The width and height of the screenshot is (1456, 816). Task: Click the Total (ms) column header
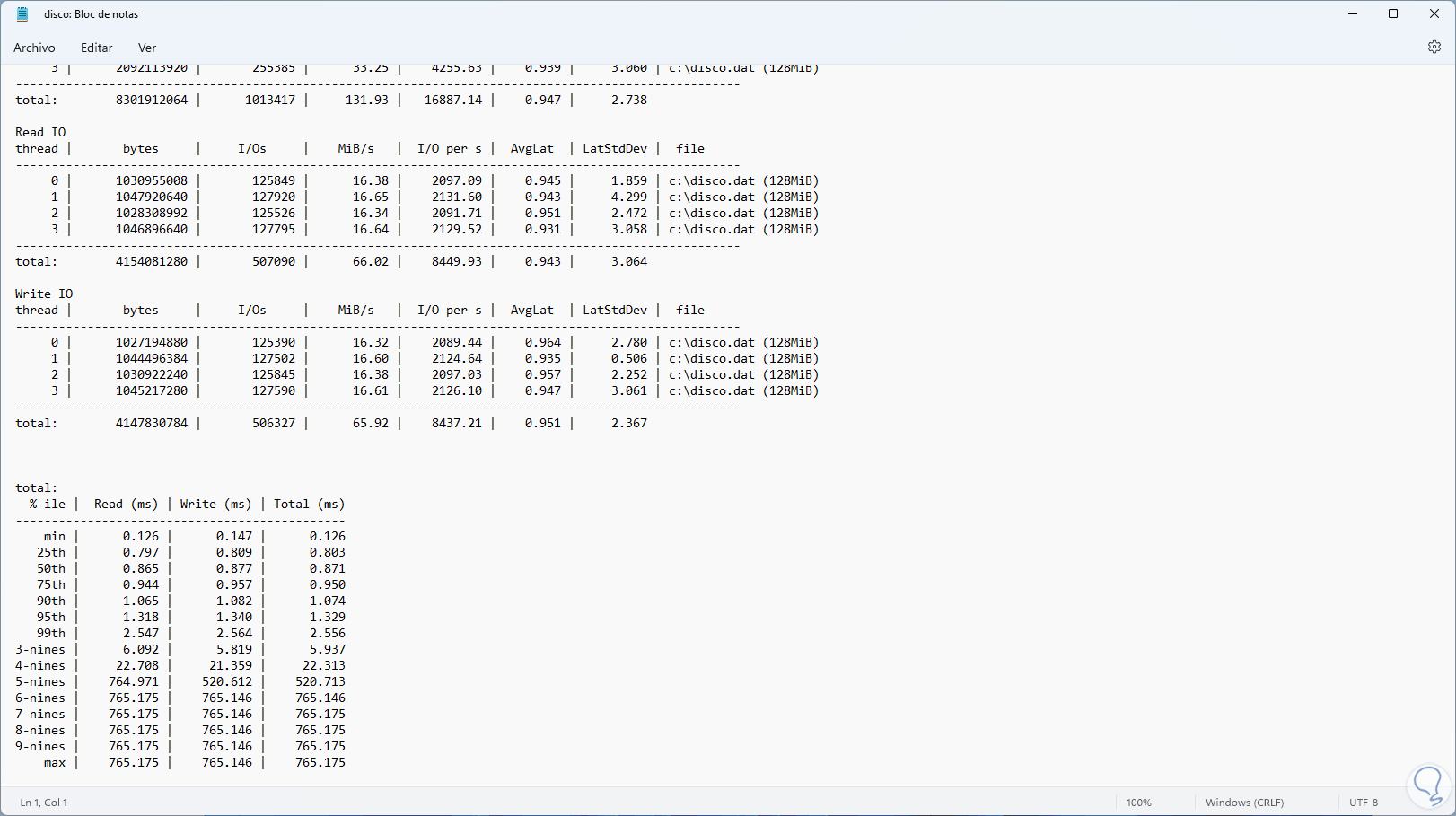point(310,504)
